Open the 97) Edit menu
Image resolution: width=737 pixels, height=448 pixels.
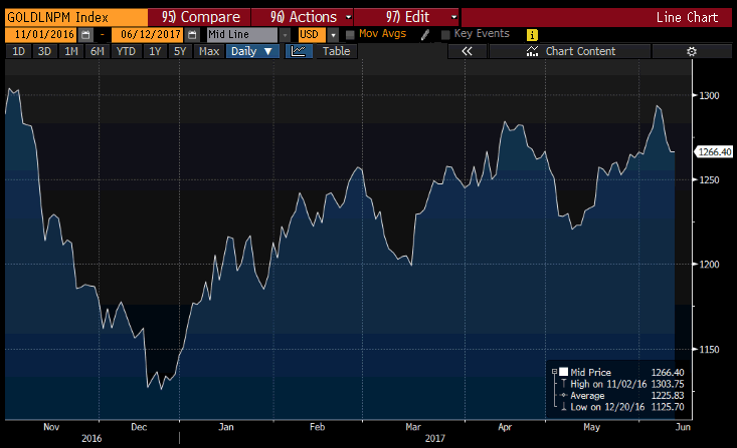click(407, 17)
